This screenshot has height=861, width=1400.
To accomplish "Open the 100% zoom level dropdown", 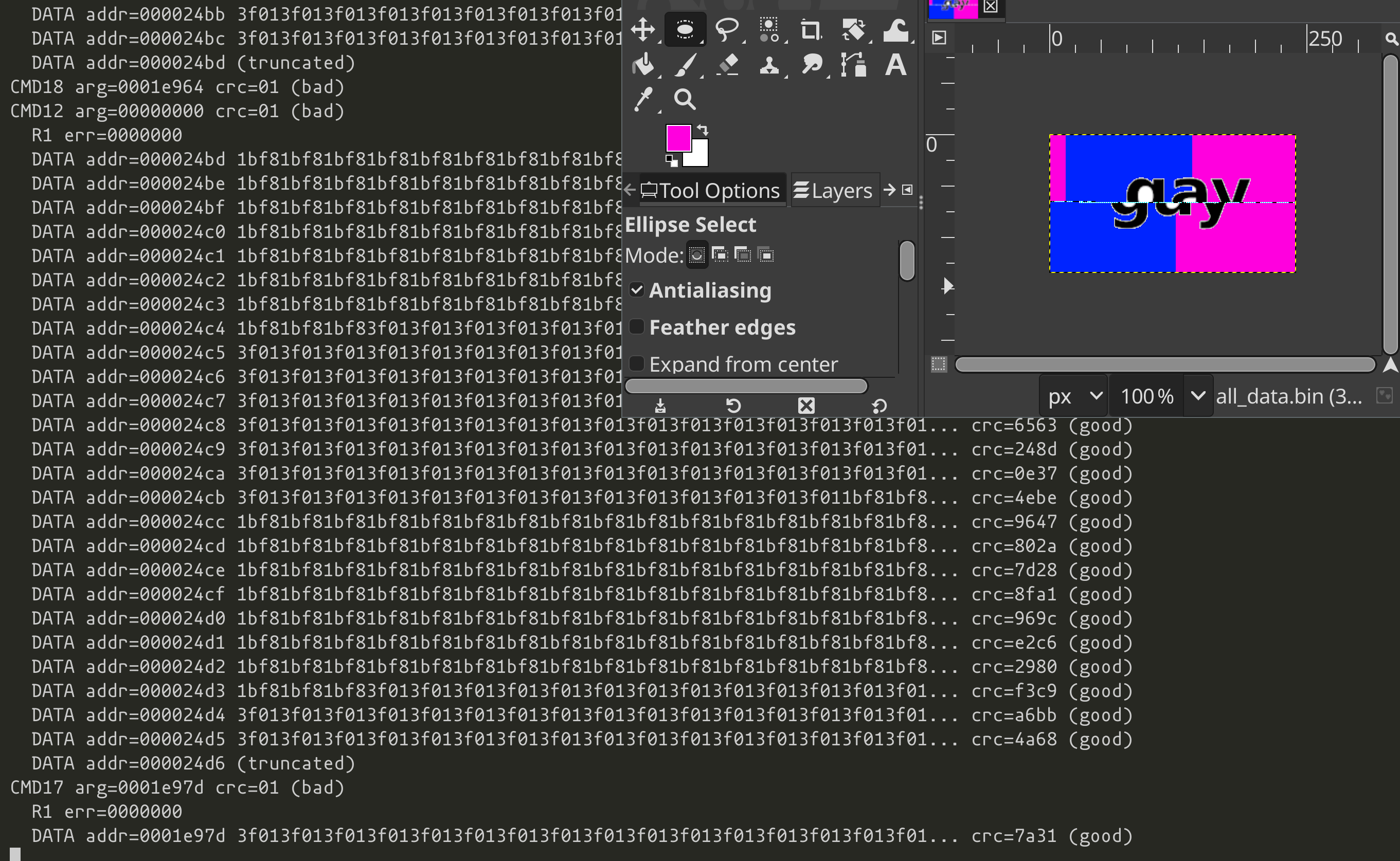I will coord(1198,396).
